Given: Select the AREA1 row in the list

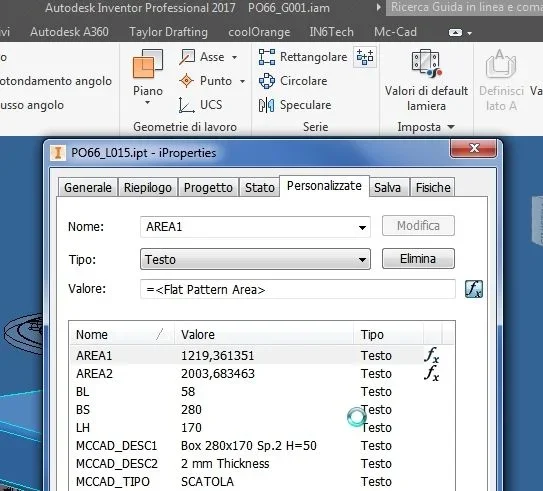Looking at the screenshot, I should (262, 355).
